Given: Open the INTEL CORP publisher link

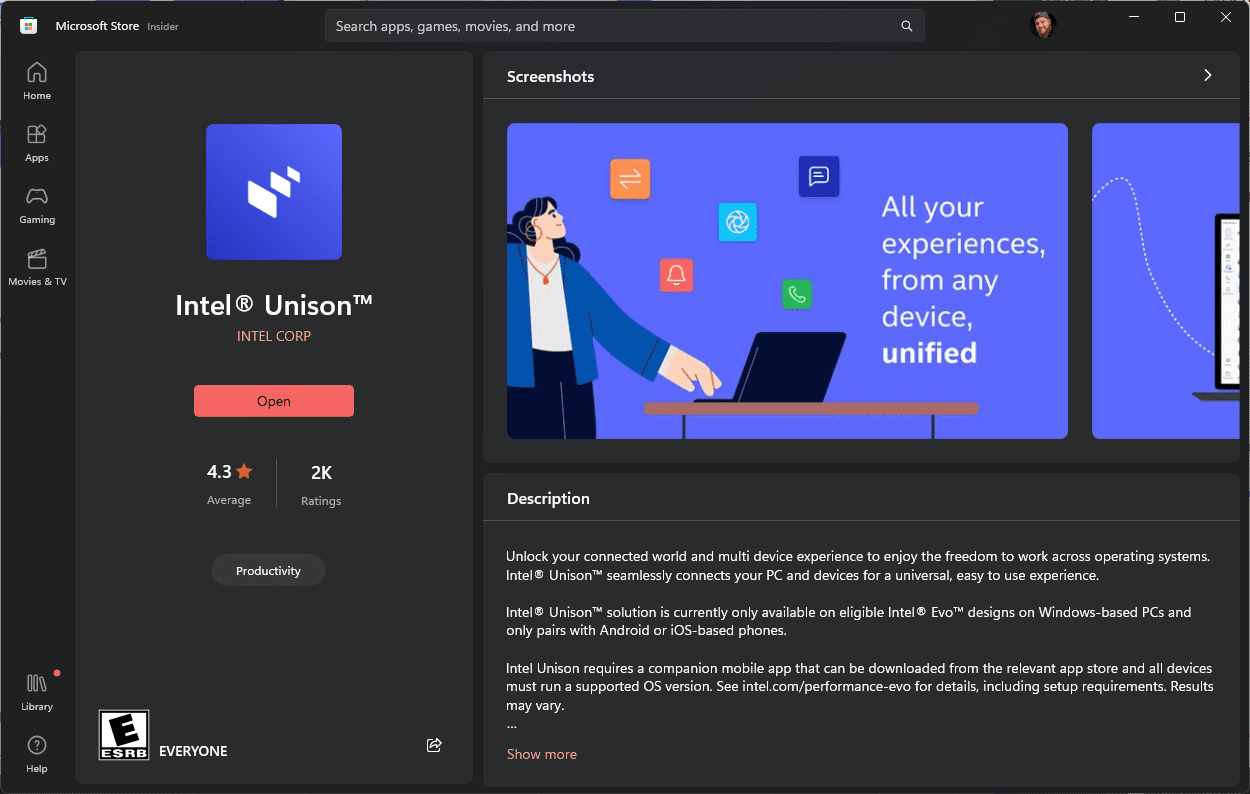Looking at the screenshot, I should click(274, 336).
